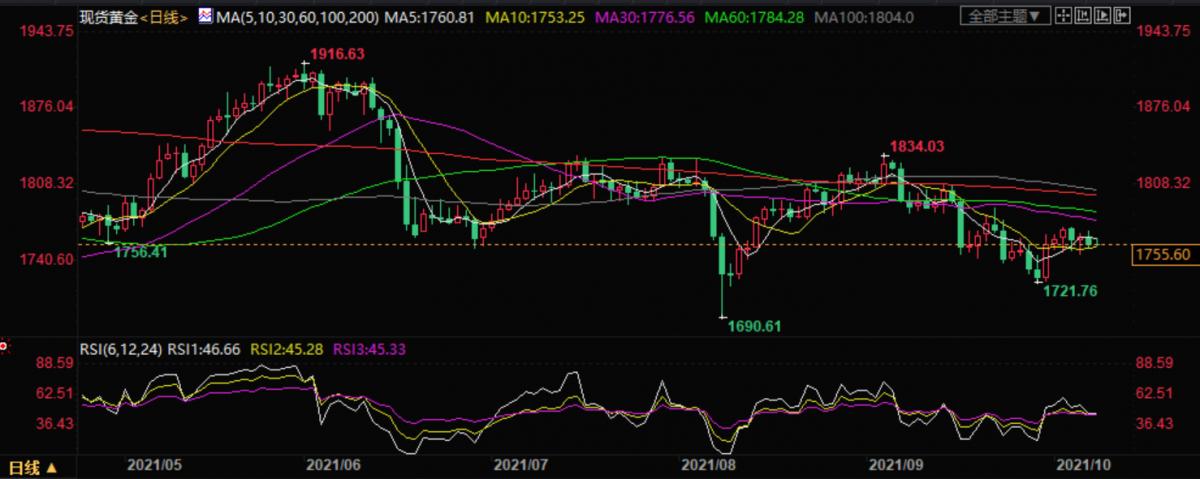This screenshot has height=479, width=1200.
Task: Click the chart drawing tools icon
Action: 1083,15
